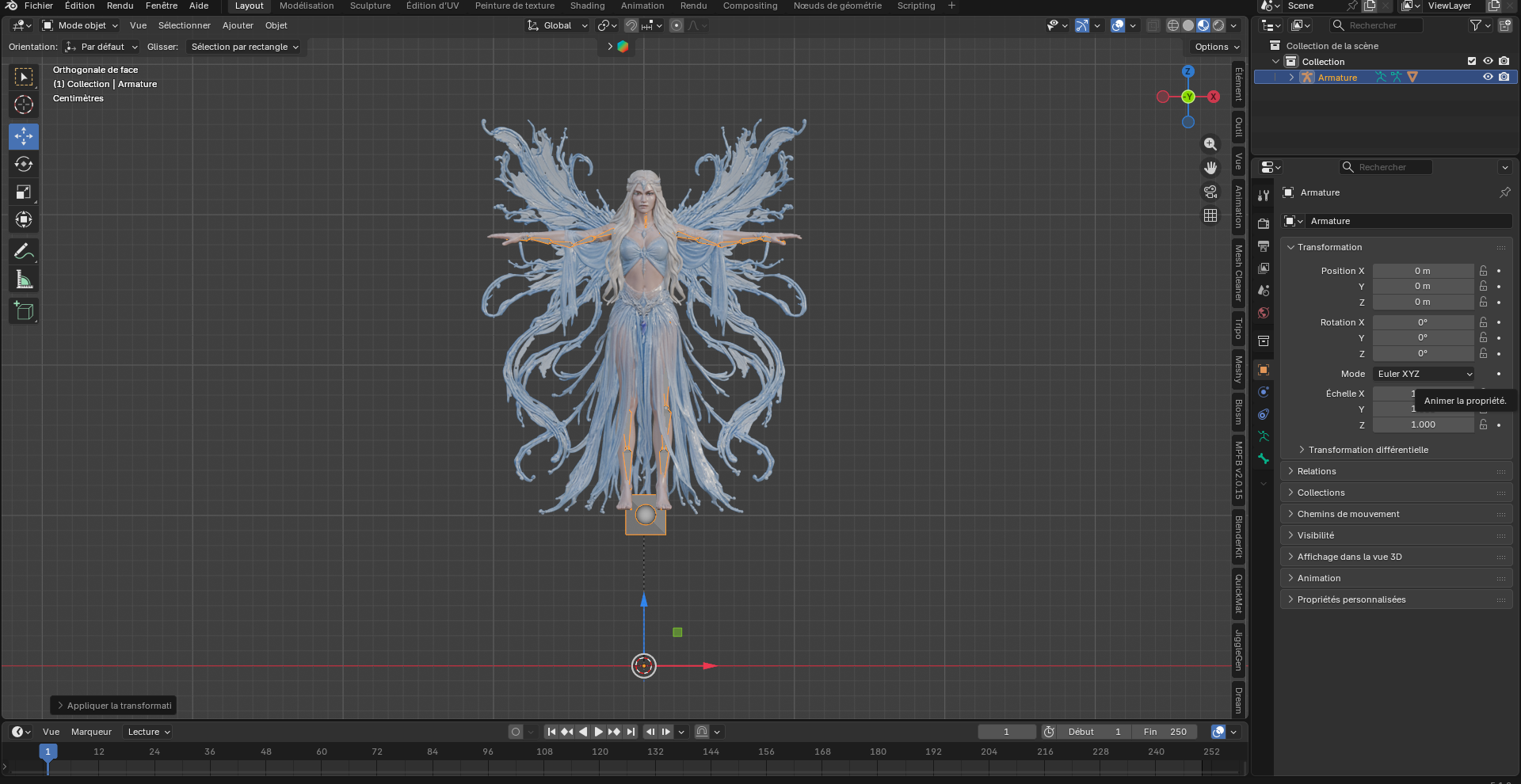Open the Fichier menu
Screen dimensions: 1521x784
click(39, 6)
